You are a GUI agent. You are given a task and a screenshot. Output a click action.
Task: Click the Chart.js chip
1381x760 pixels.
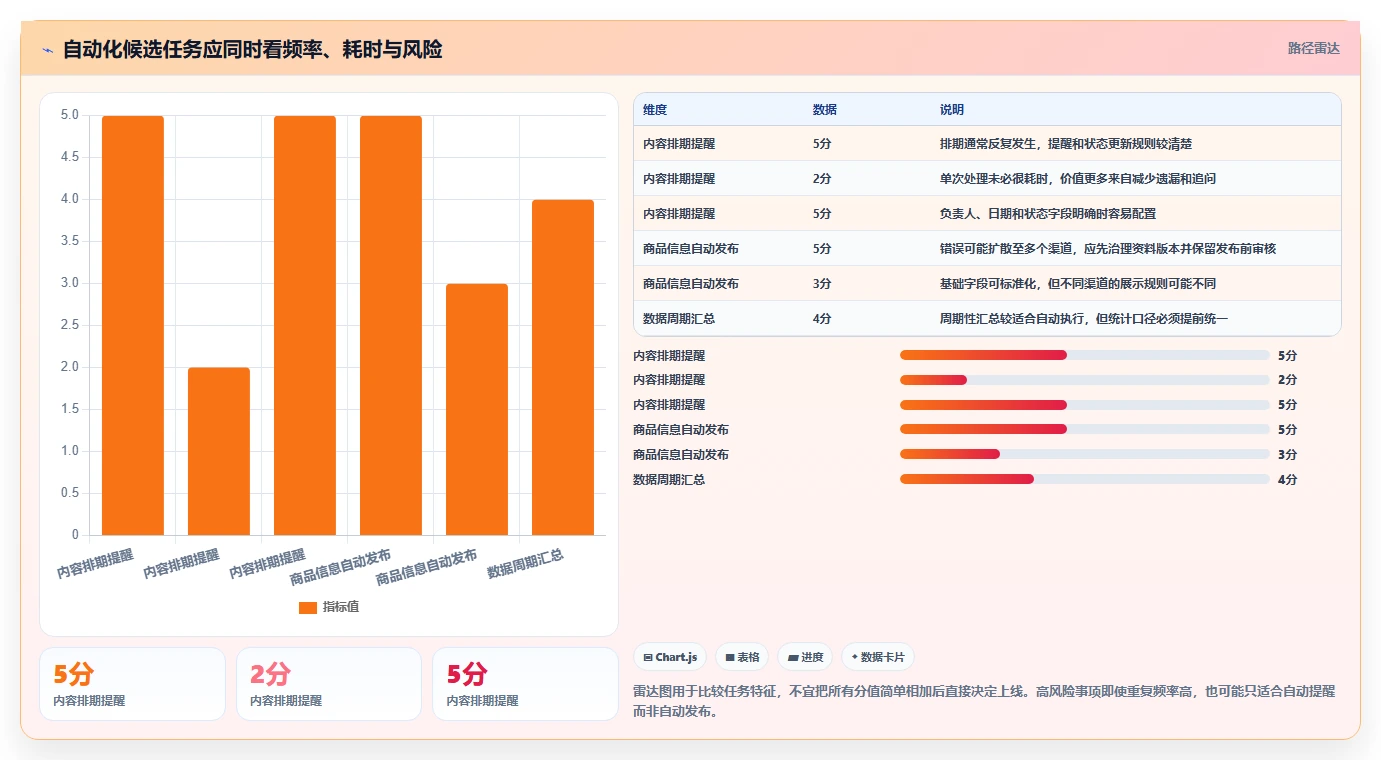point(670,657)
